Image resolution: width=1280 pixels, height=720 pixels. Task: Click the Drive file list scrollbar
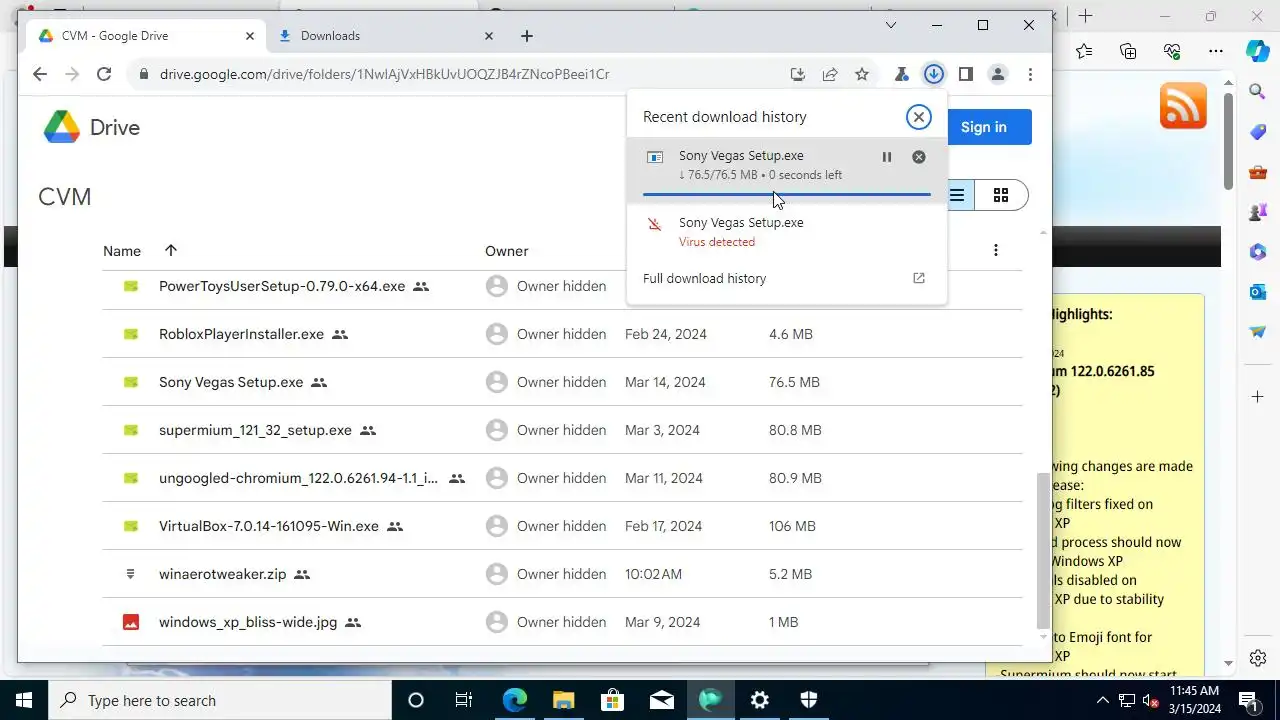(x=1044, y=550)
